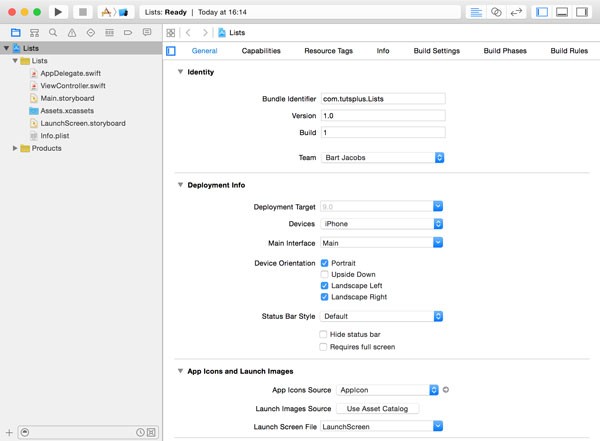Switch to the Info tab
This screenshot has height=441, width=600.
pos(383,51)
